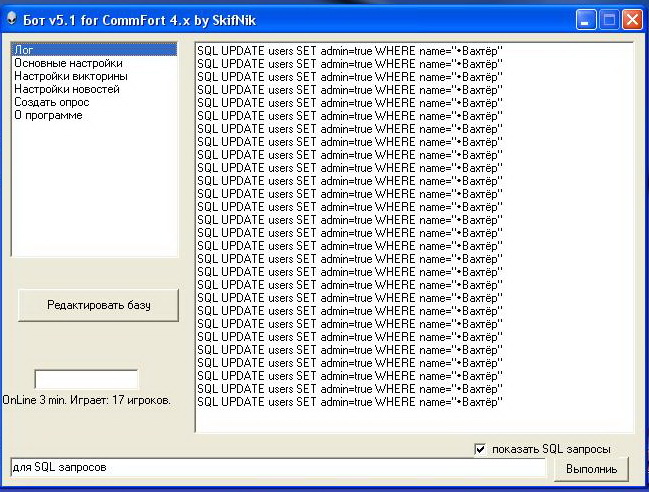
Task: Uncheck показать SQL запросы checkbox
Action: (x=481, y=449)
